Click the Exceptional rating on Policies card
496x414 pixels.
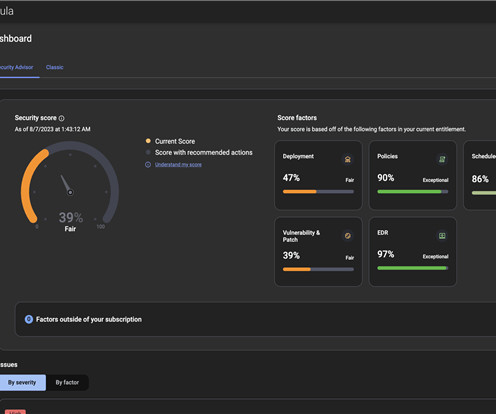pos(435,180)
